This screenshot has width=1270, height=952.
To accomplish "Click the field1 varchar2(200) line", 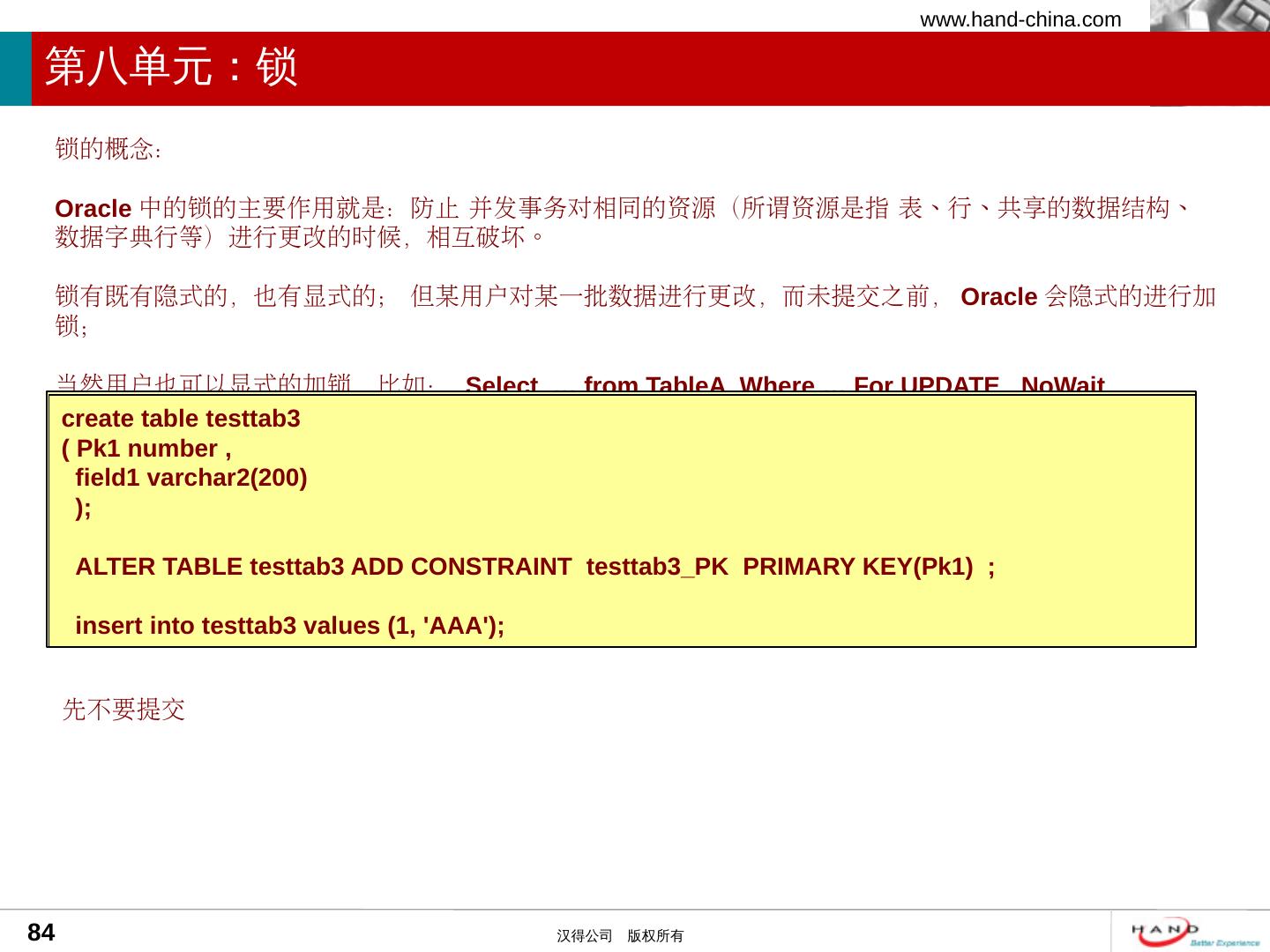I will [191, 478].
